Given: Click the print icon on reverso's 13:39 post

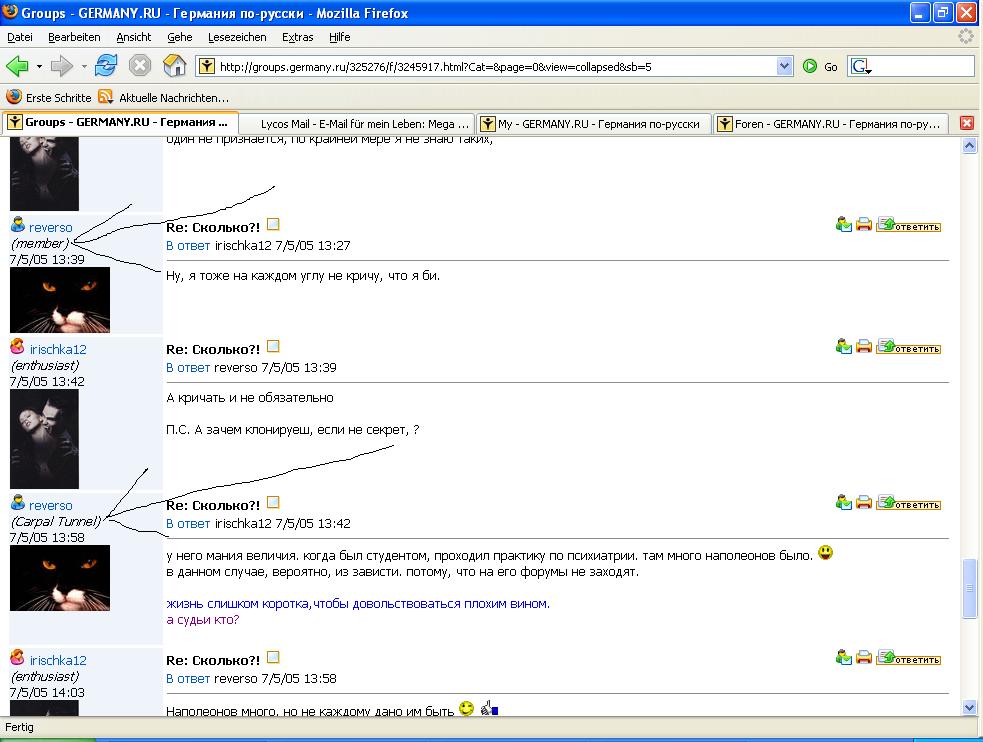Looking at the screenshot, I should 864,225.
